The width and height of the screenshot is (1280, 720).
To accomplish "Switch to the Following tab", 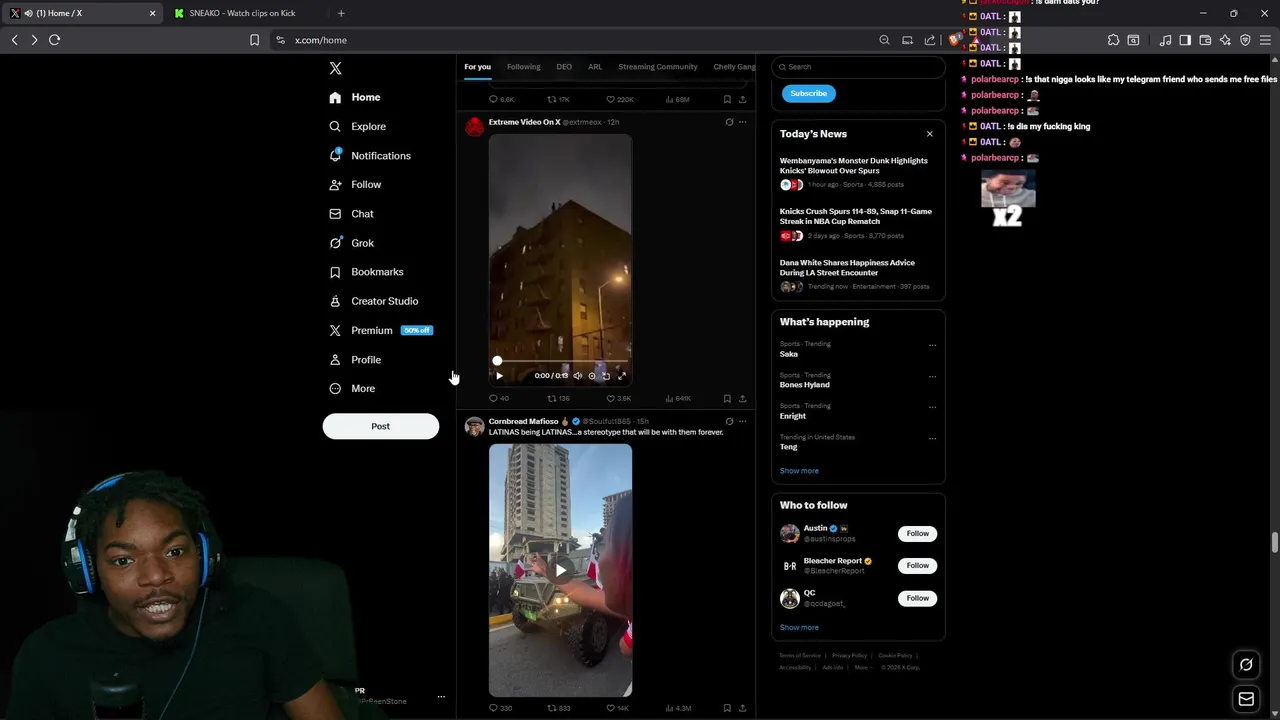I will pos(523,67).
